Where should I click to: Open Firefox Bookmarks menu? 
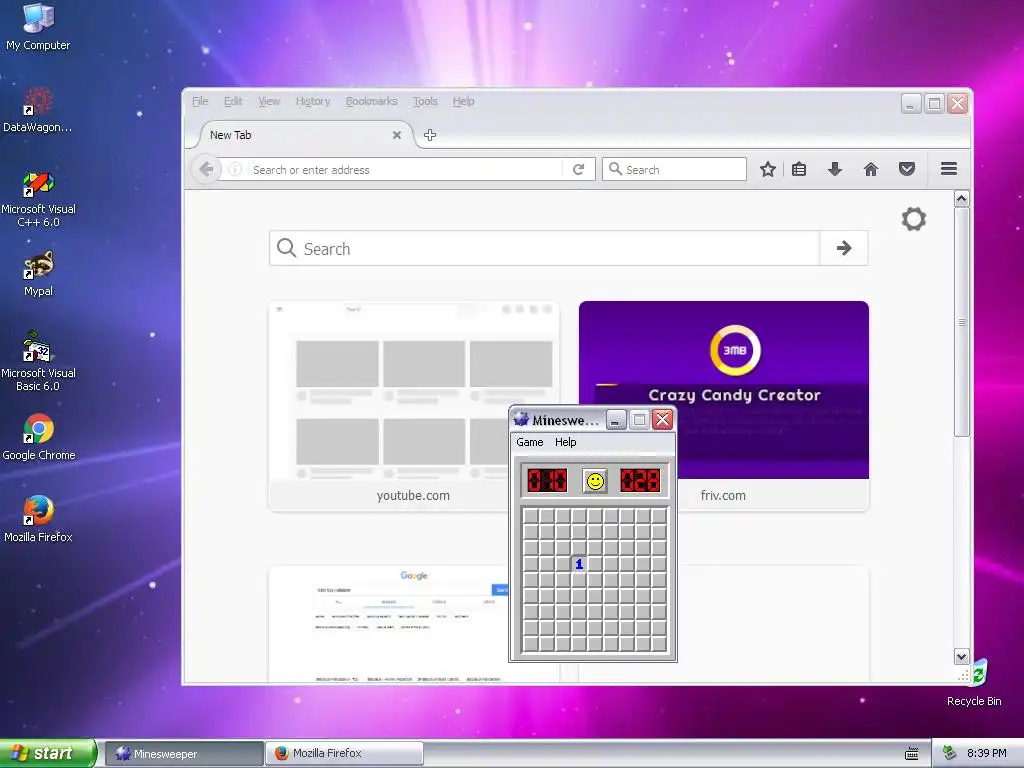[x=372, y=101]
